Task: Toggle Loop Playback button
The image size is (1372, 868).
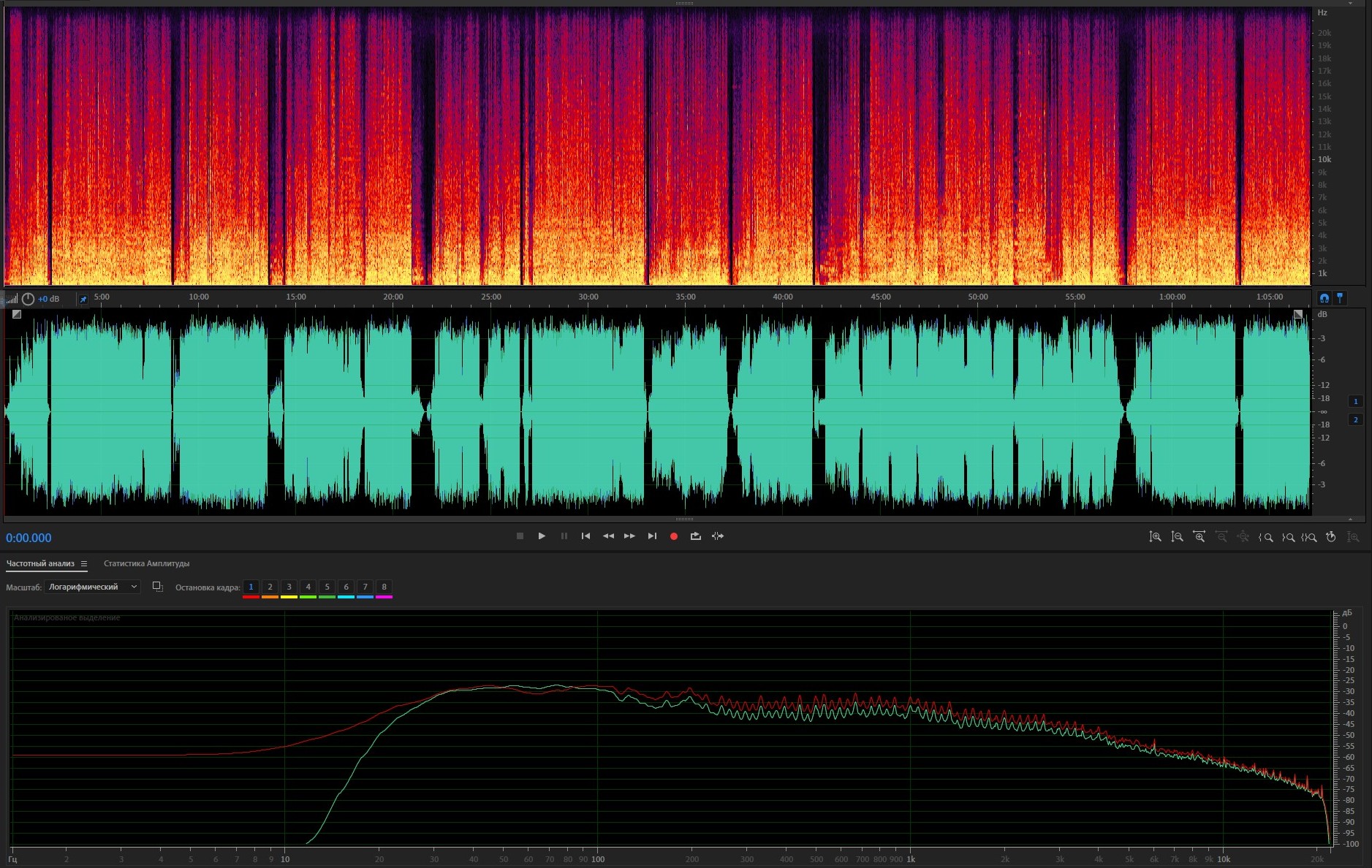Action: point(696,536)
